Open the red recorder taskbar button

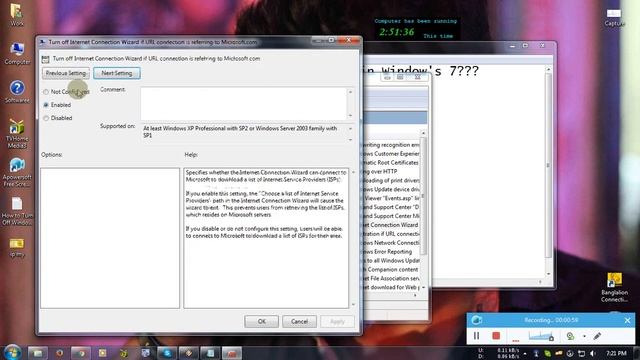click(x=232, y=353)
